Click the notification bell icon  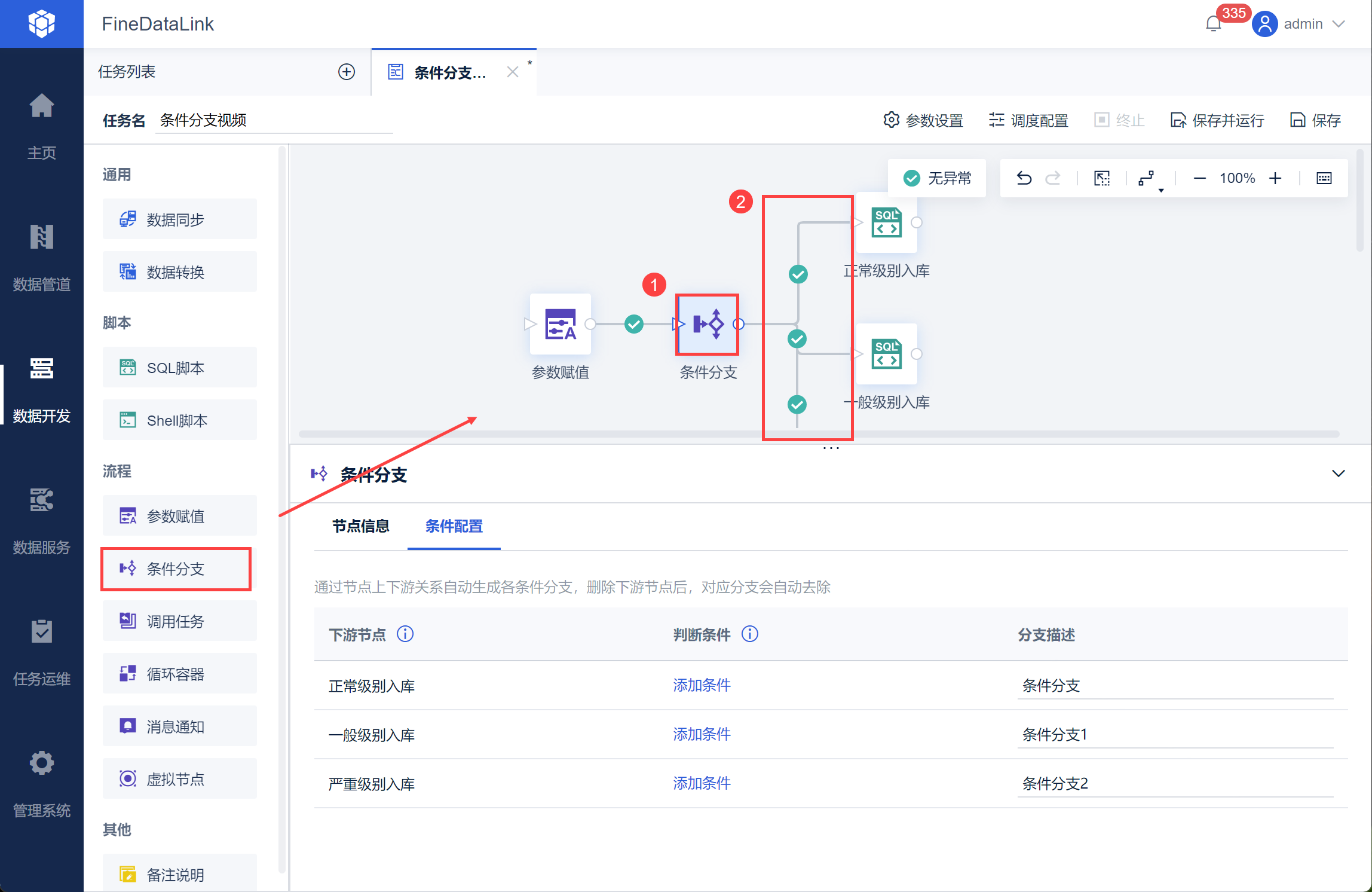[1213, 24]
